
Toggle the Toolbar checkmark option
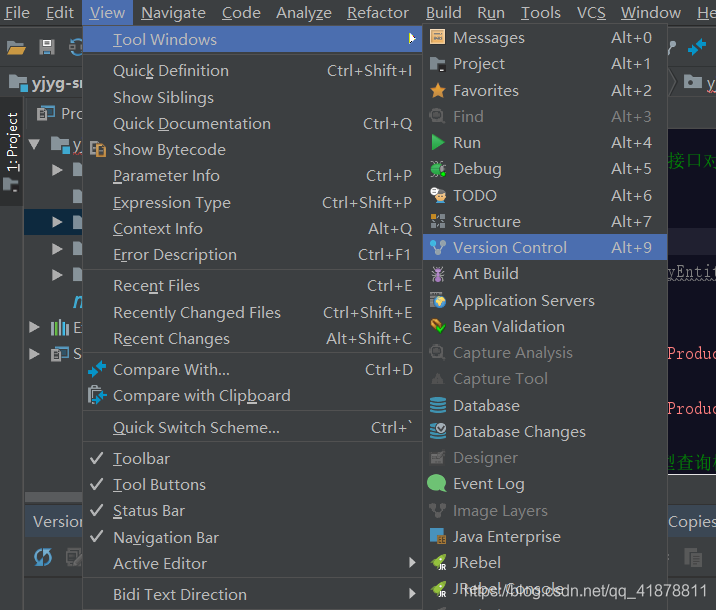[252, 458]
